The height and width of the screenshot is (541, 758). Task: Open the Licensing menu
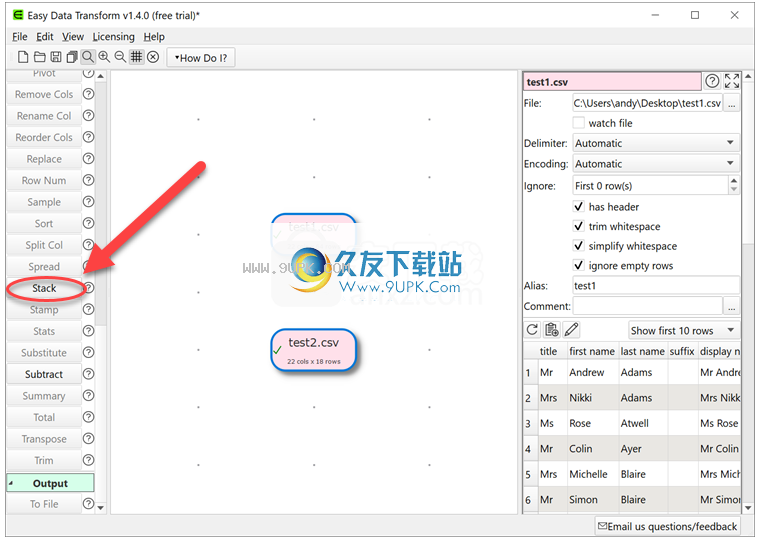[114, 37]
